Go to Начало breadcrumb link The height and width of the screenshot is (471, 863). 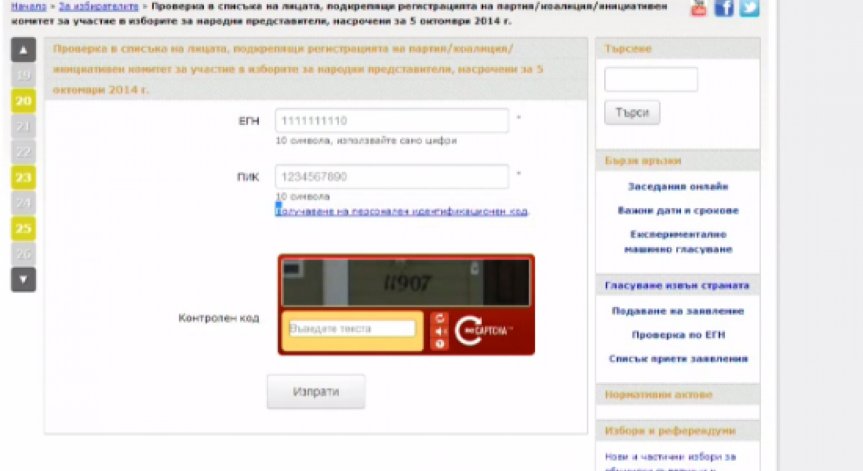[x=29, y=7]
